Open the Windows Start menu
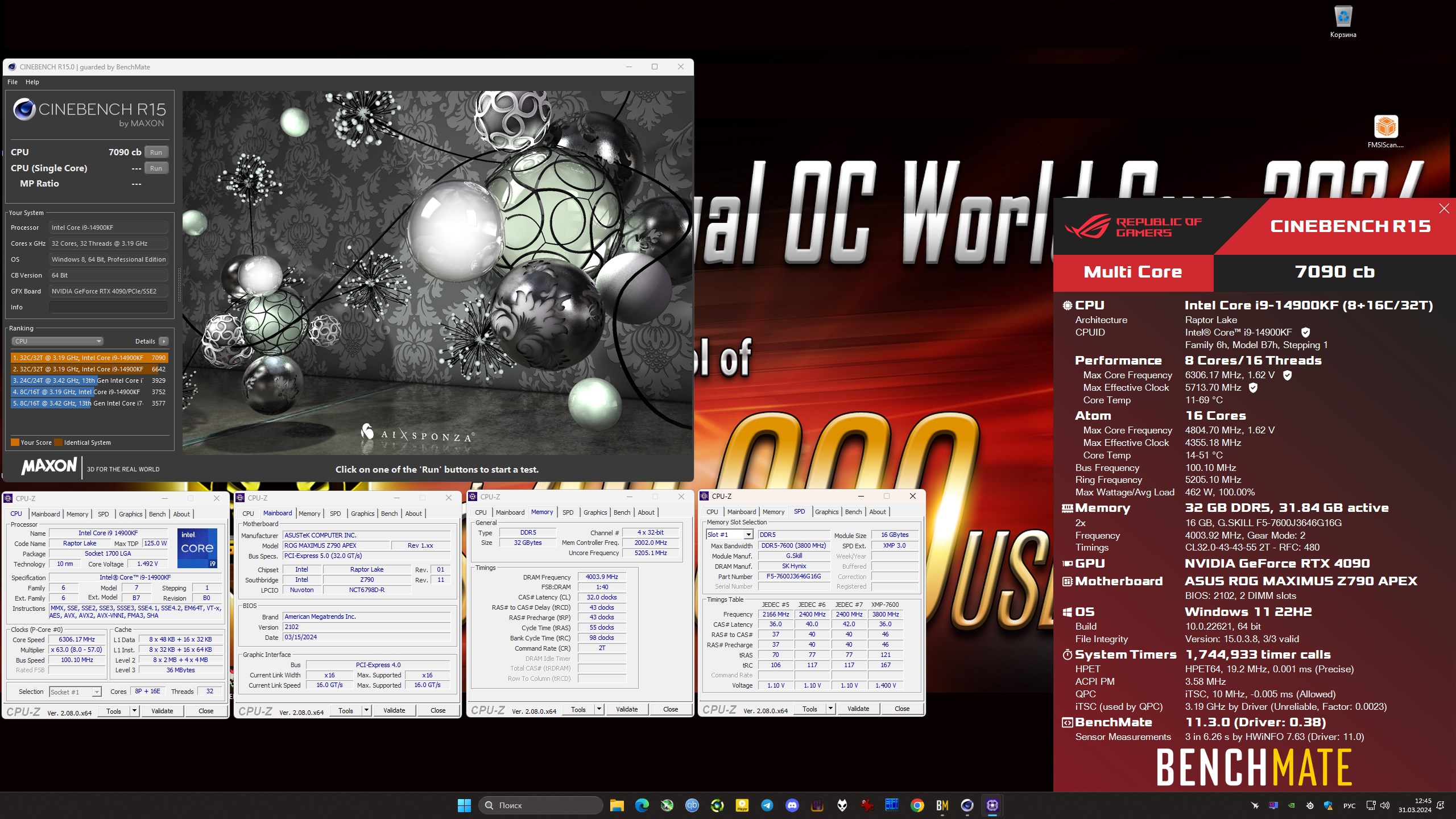This screenshot has height=819, width=1456. pos(464,805)
